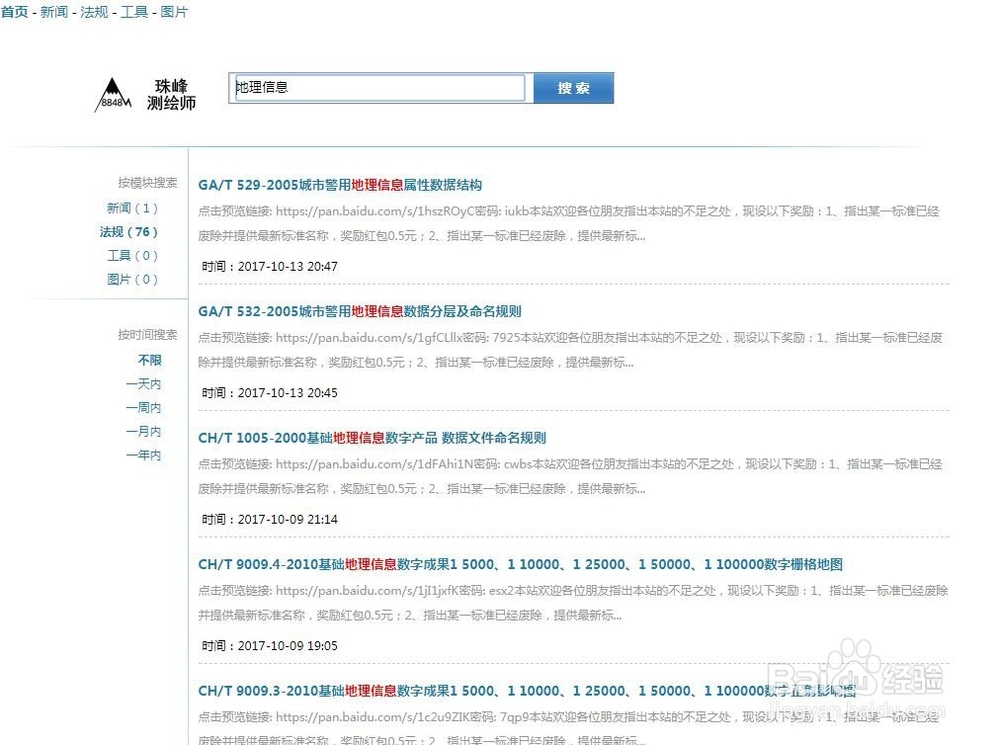Switch to the 工具 ( 0 ) module
1000x745 pixels.
132,256
